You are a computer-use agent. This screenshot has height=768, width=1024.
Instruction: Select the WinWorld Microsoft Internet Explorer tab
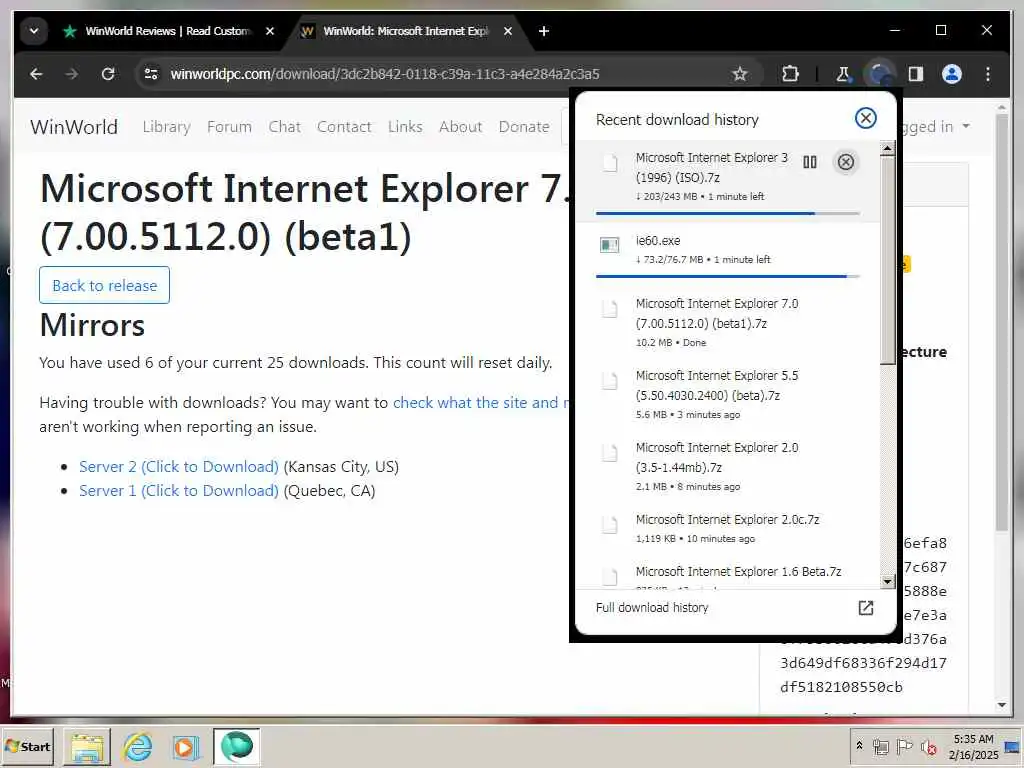click(405, 31)
